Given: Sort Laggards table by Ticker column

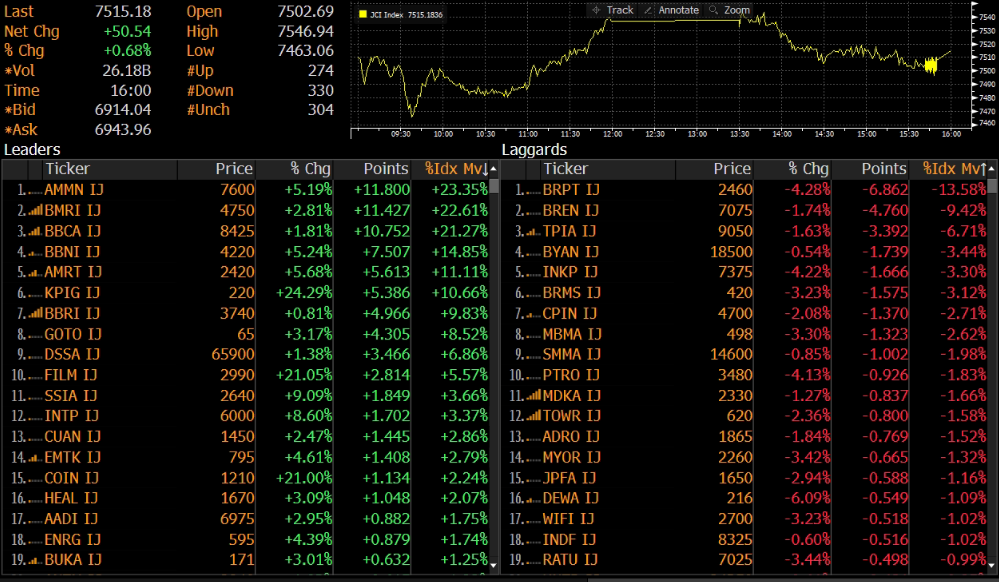Looking at the screenshot, I should point(565,169).
